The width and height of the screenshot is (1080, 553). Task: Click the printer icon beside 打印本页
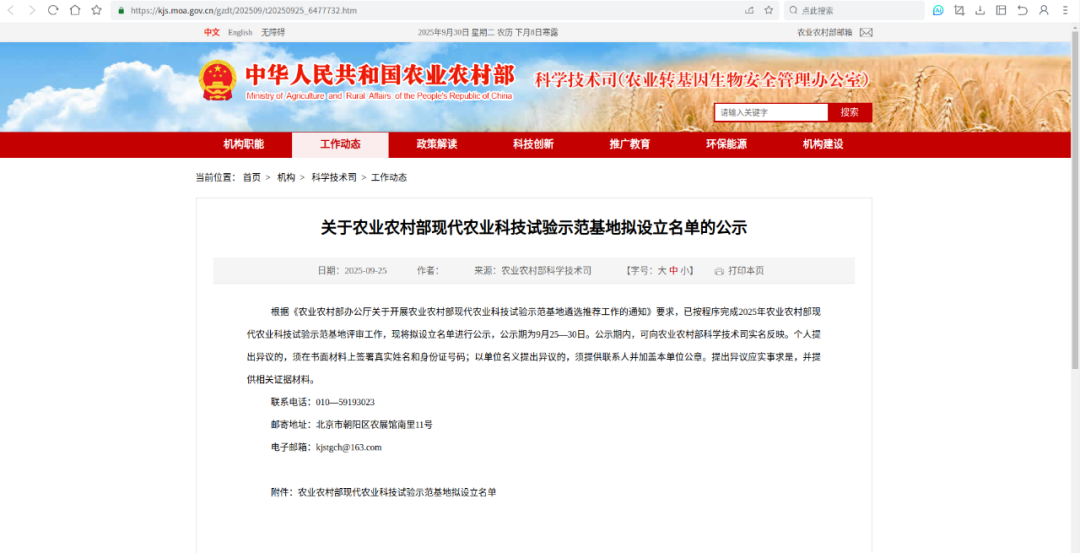tap(719, 271)
